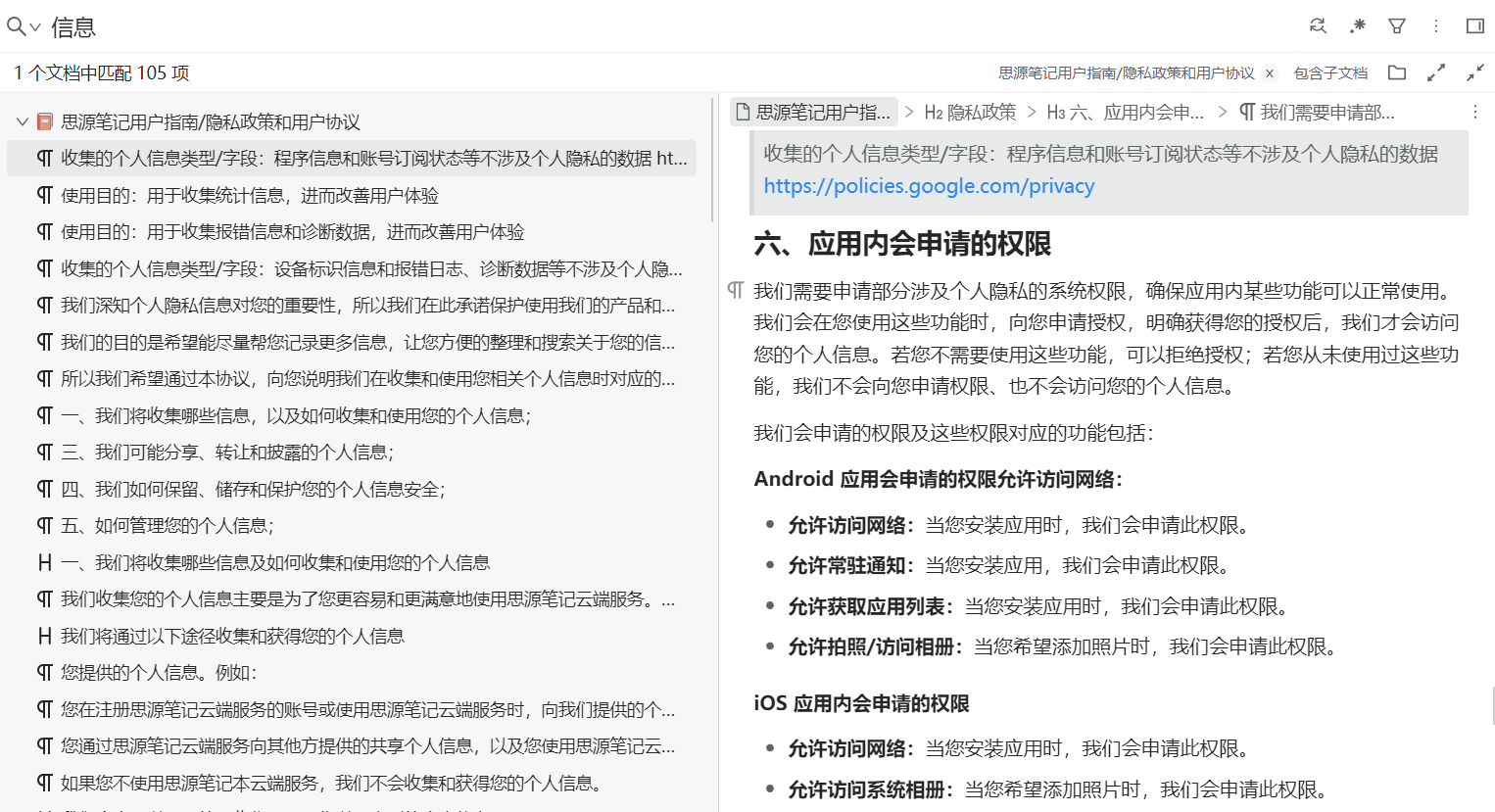The height and width of the screenshot is (812, 1495).
Task: Select result 使用目的:用于收集统计信息
Action: 352,196
